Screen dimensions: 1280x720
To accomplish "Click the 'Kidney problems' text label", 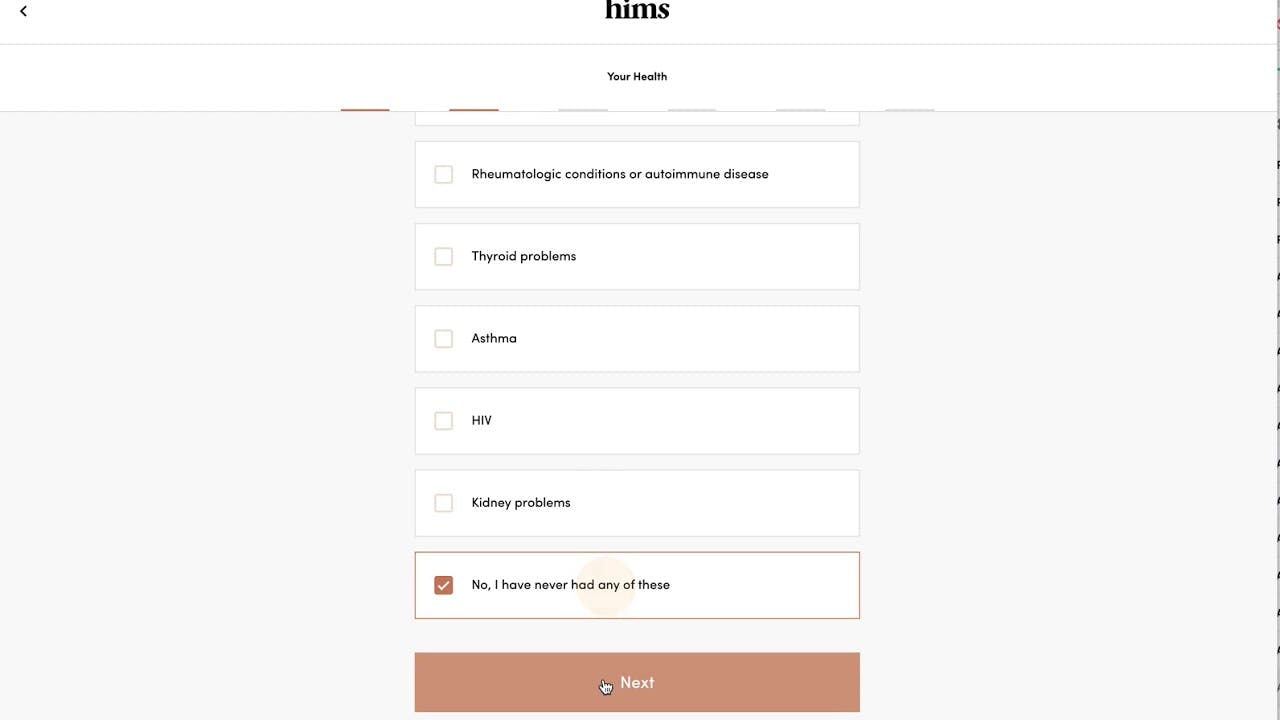I will 520,502.
